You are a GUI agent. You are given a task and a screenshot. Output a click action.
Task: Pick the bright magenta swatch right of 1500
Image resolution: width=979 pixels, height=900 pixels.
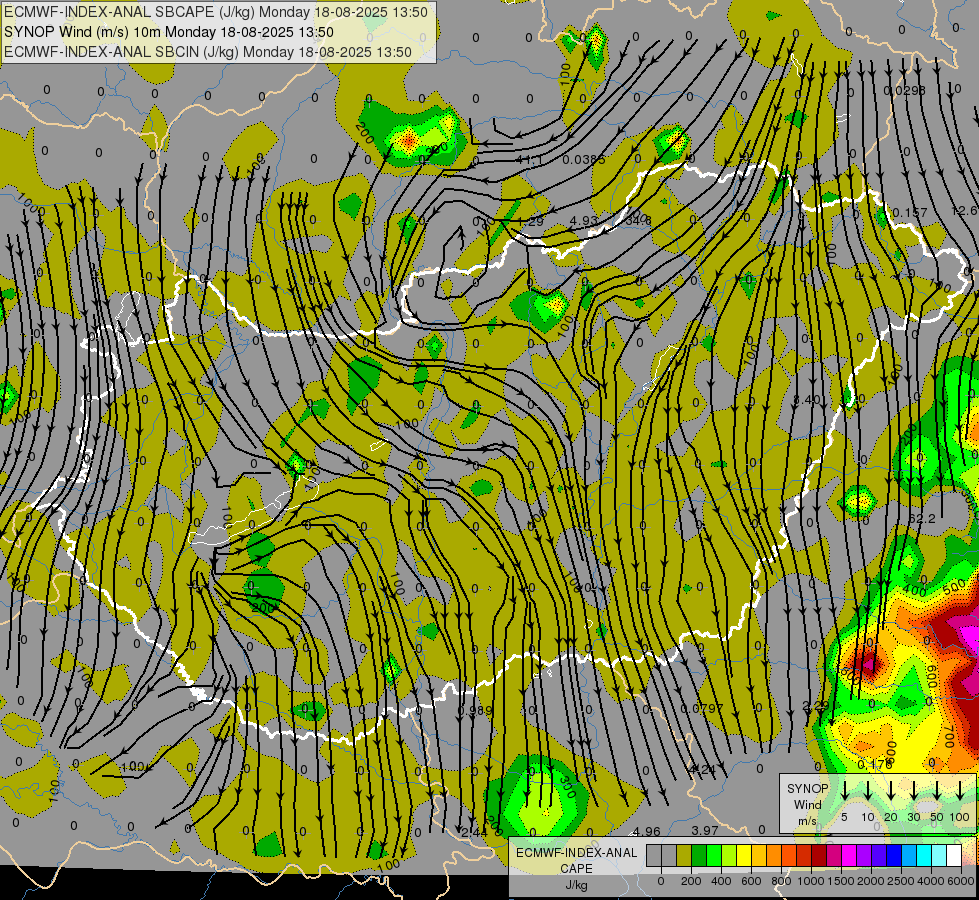point(850,855)
